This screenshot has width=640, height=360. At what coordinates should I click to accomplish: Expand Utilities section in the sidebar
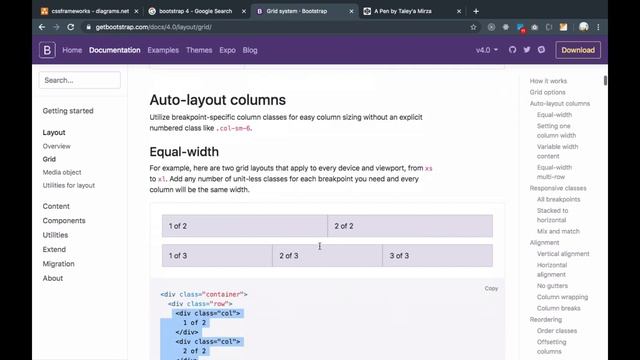point(55,235)
